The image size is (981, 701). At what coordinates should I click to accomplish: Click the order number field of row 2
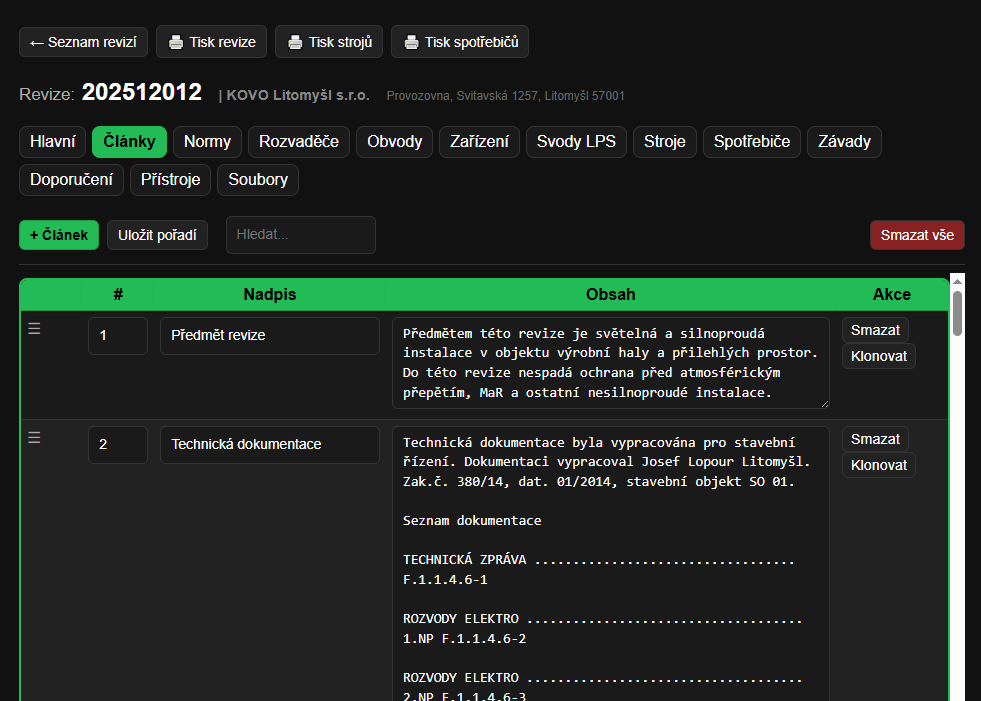click(x=118, y=444)
